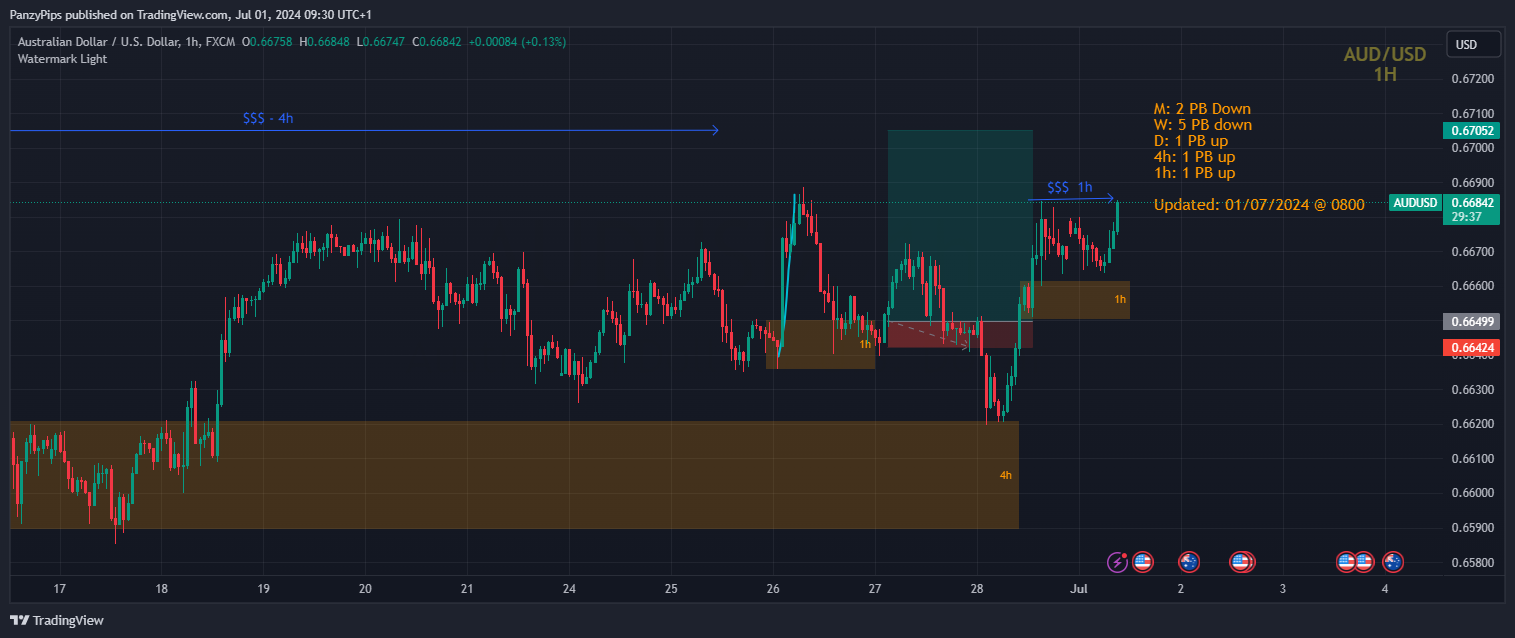Click the 17 date label on the time axis
Viewport: 1515px width, 638px height.
[59, 588]
